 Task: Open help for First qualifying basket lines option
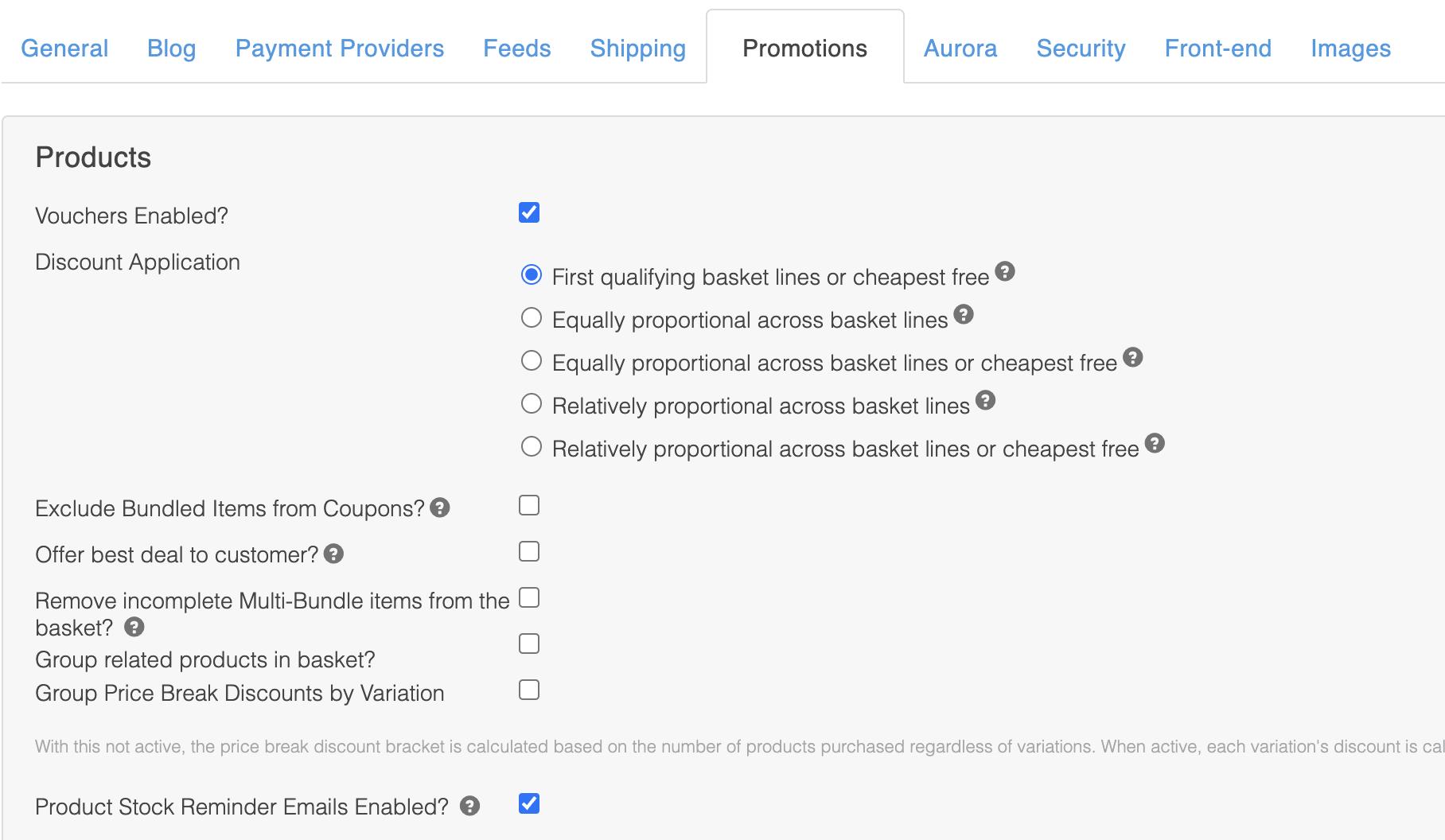[x=1005, y=272]
